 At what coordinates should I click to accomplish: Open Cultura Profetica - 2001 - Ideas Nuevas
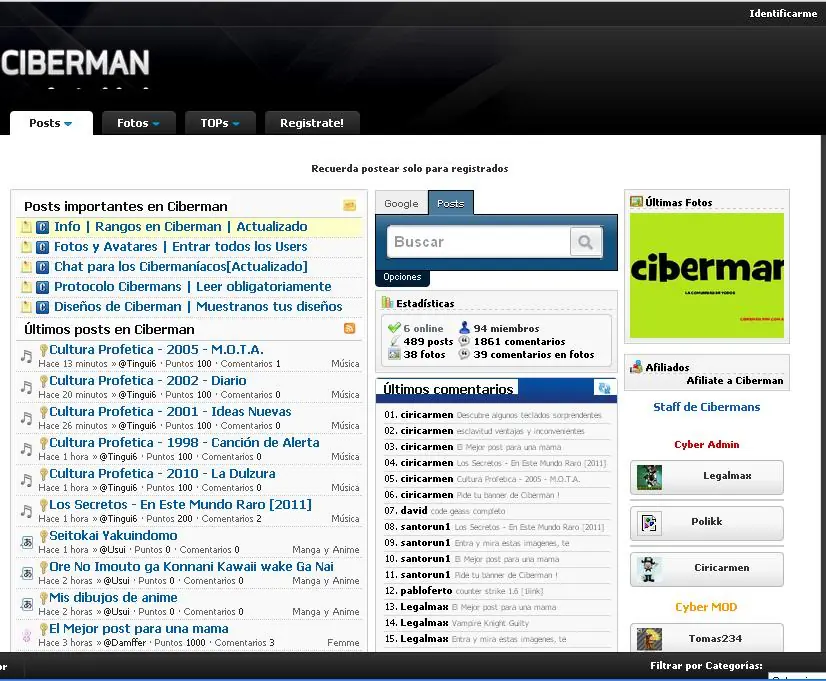(170, 411)
